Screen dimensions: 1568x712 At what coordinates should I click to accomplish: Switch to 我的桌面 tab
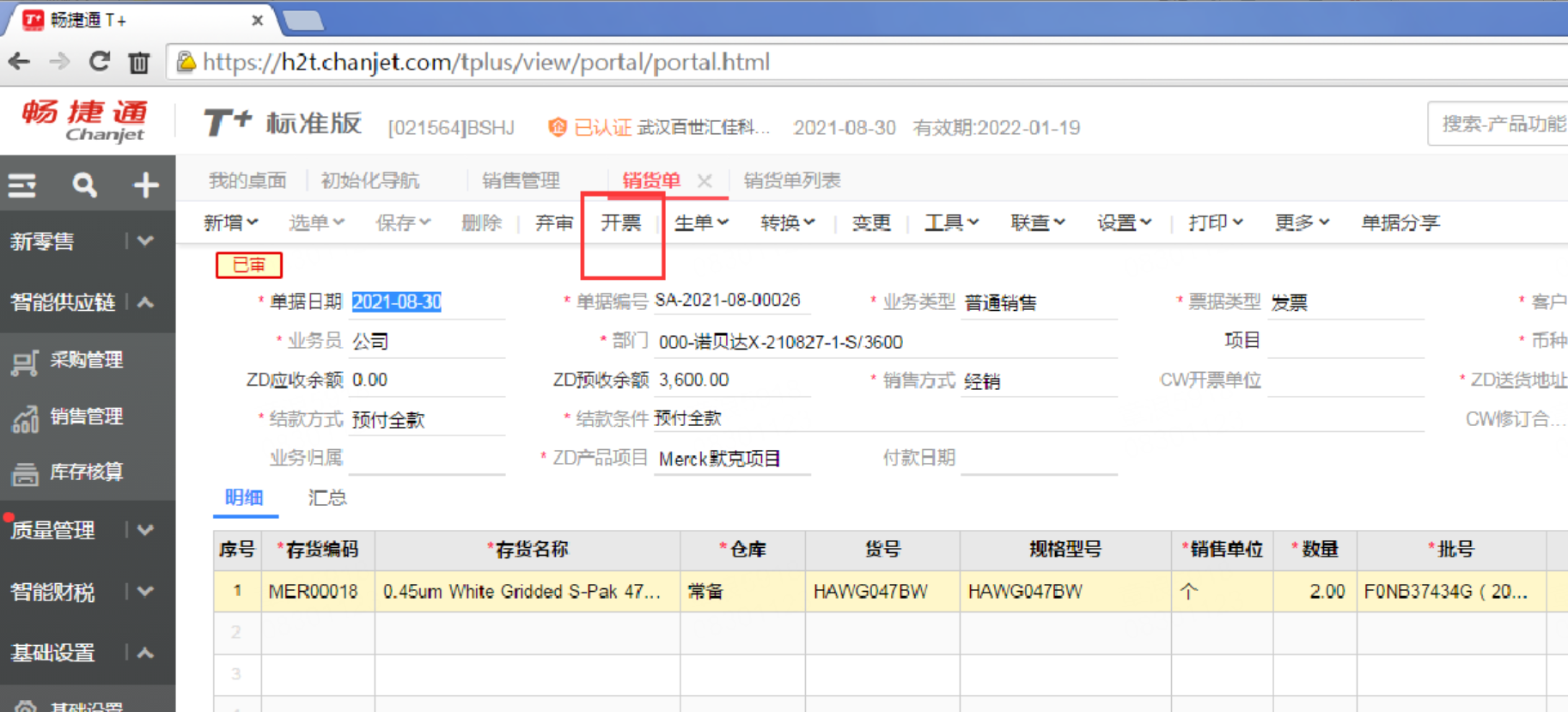pos(247,180)
